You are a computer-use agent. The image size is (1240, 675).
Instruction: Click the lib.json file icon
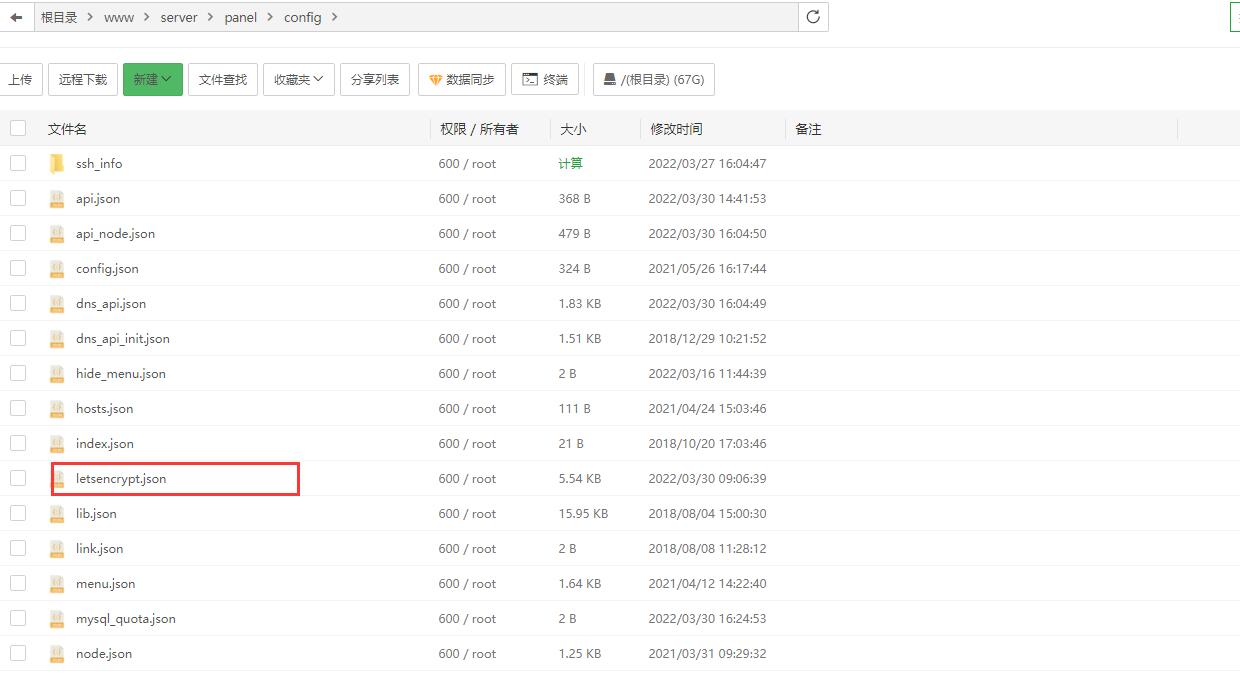(57, 514)
